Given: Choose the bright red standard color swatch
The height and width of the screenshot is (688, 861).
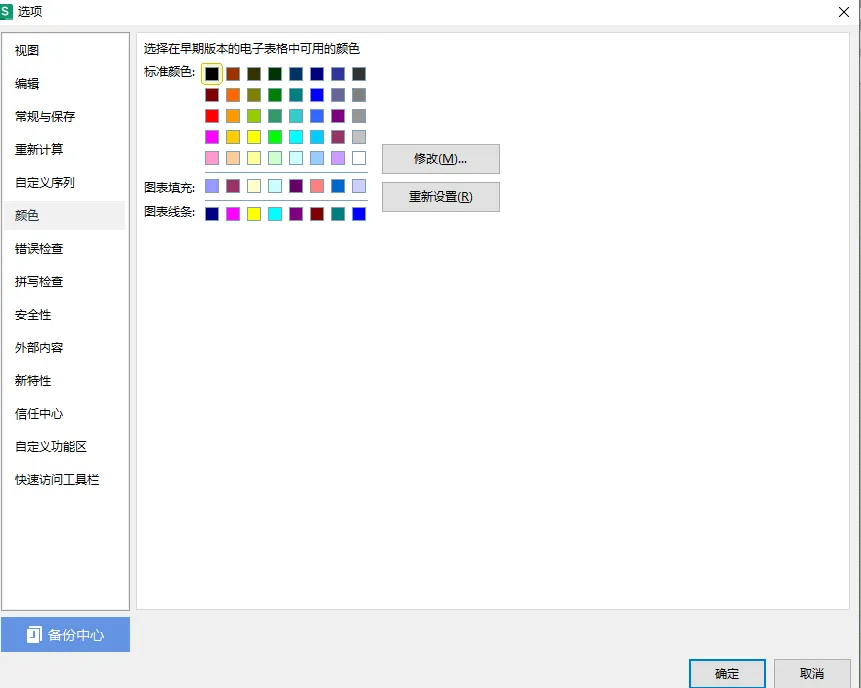Looking at the screenshot, I should pos(212,116).
